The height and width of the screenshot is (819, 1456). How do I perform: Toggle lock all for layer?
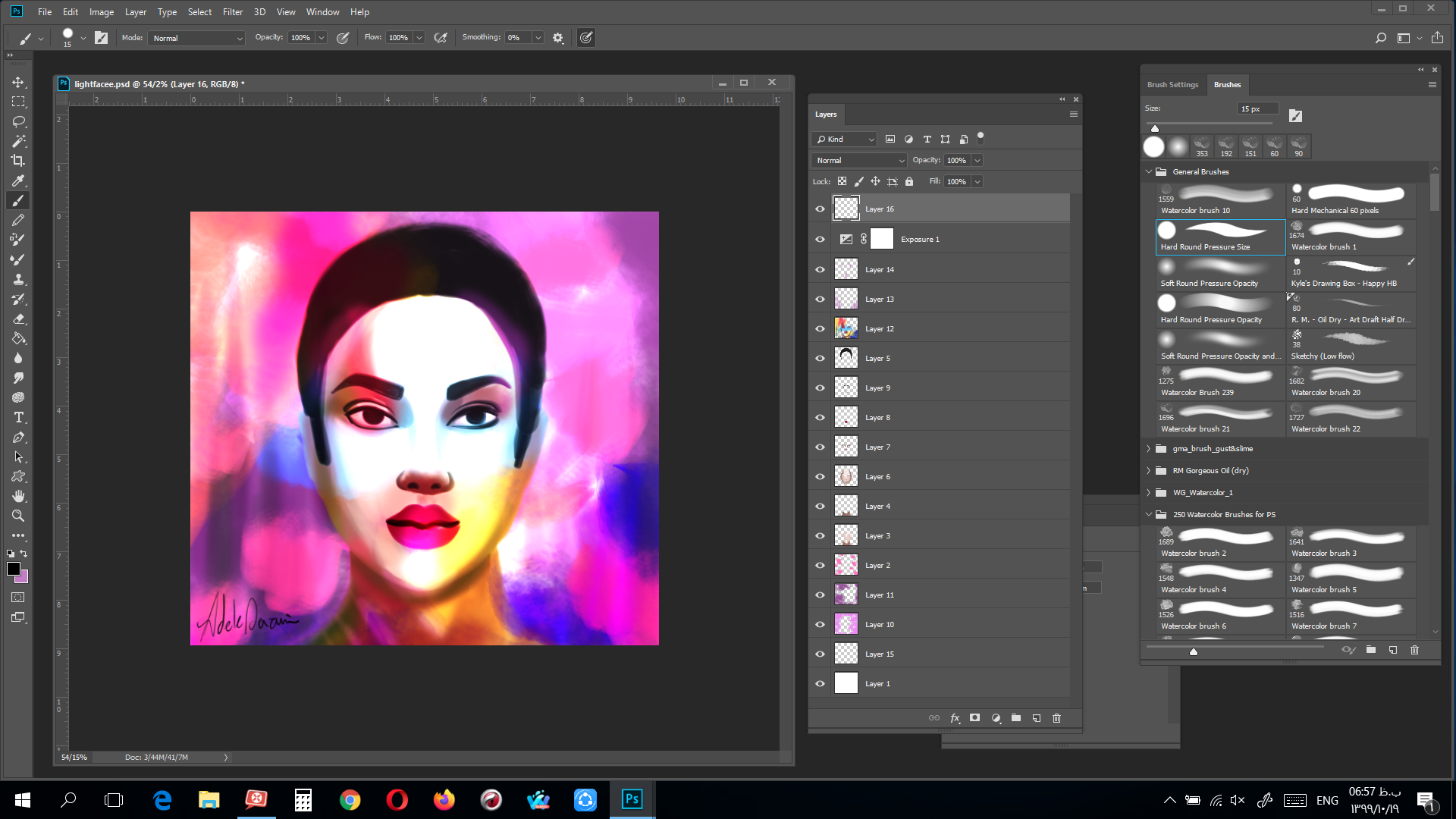[909, 181]
